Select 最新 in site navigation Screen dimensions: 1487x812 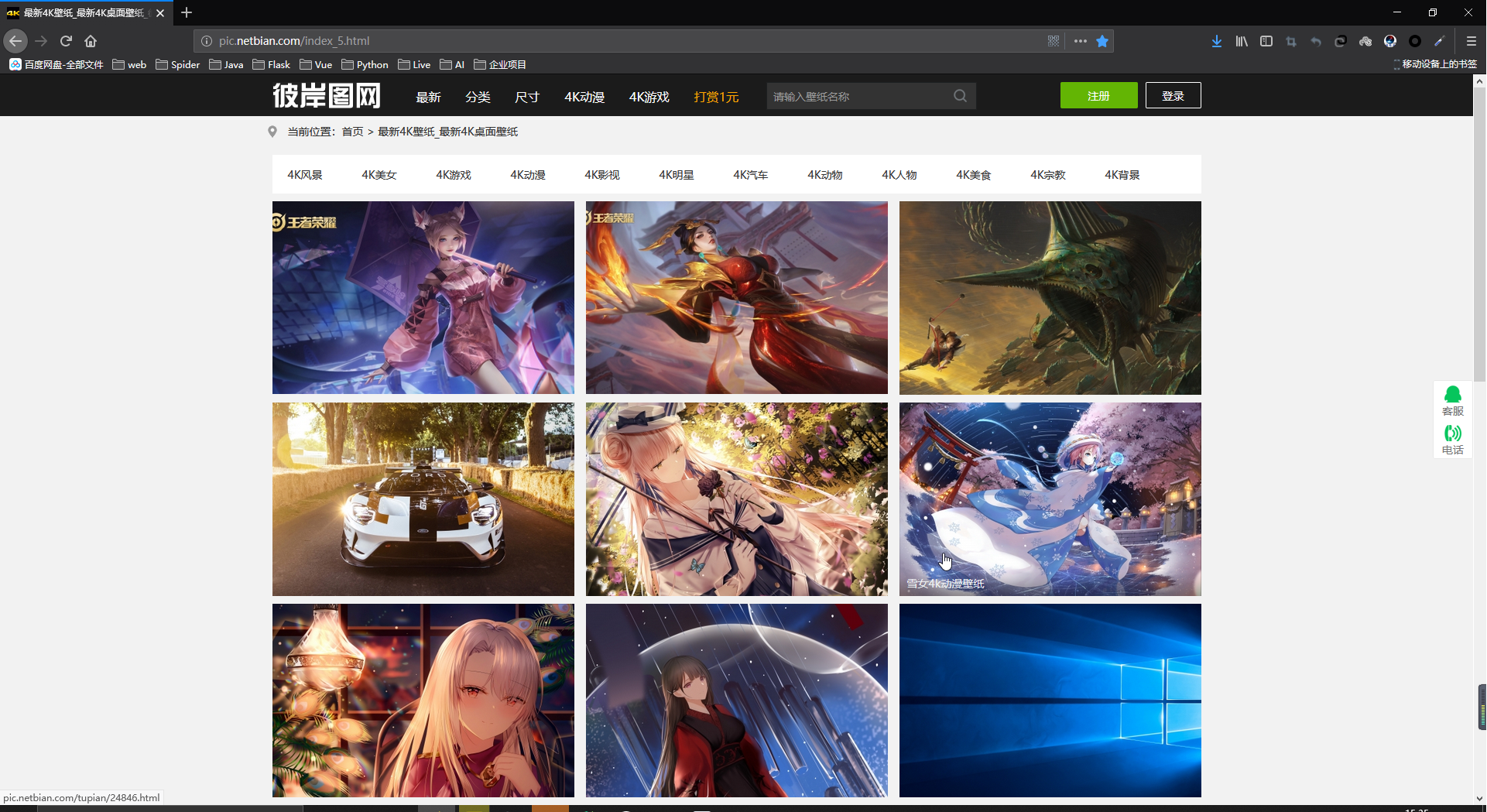[x=428, y=97]
